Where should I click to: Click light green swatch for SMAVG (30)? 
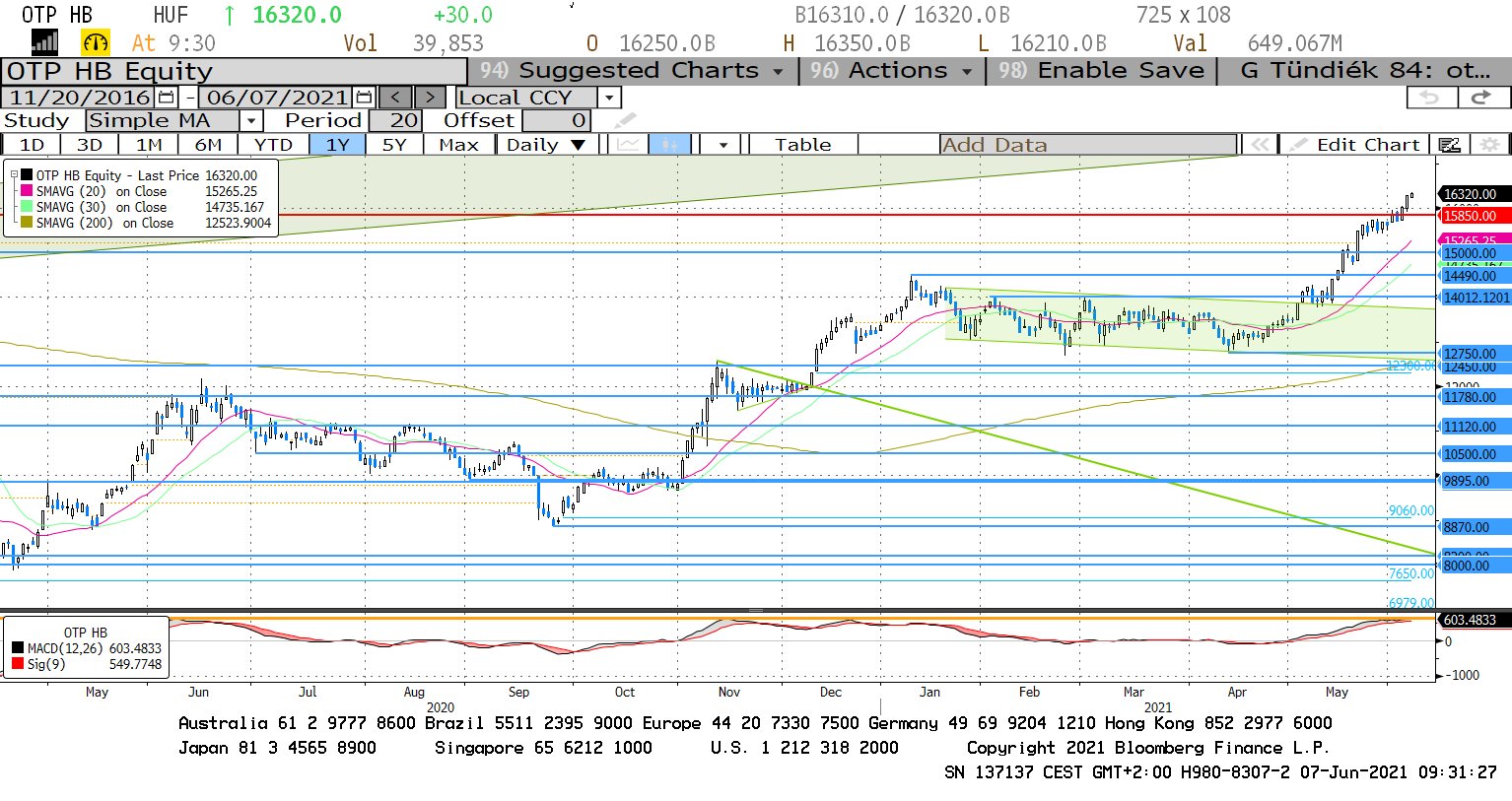pos(27,207)
